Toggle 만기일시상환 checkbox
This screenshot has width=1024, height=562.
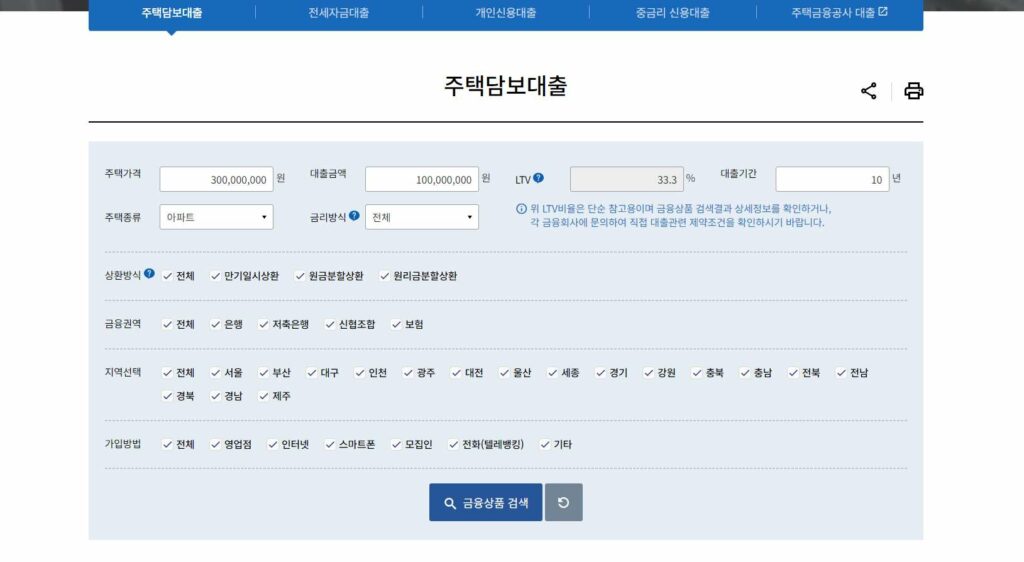(216, 276)
